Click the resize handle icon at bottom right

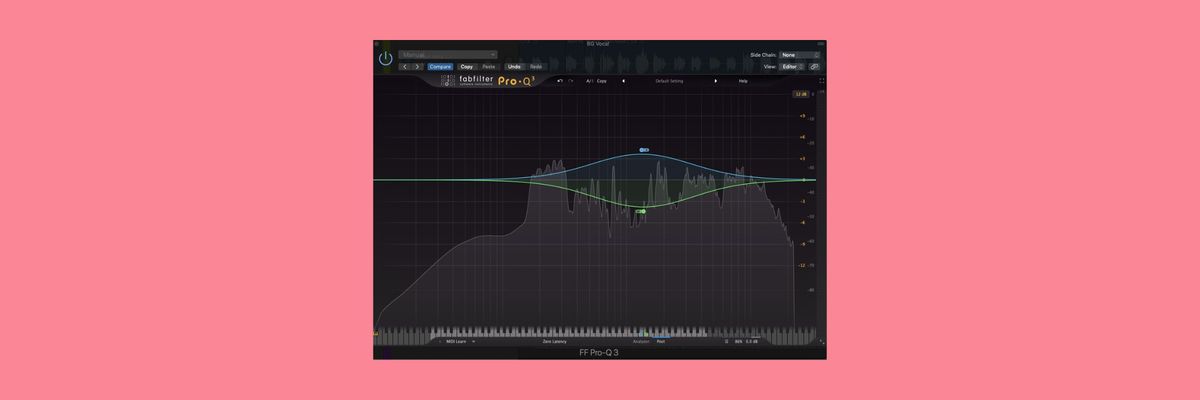821,341
